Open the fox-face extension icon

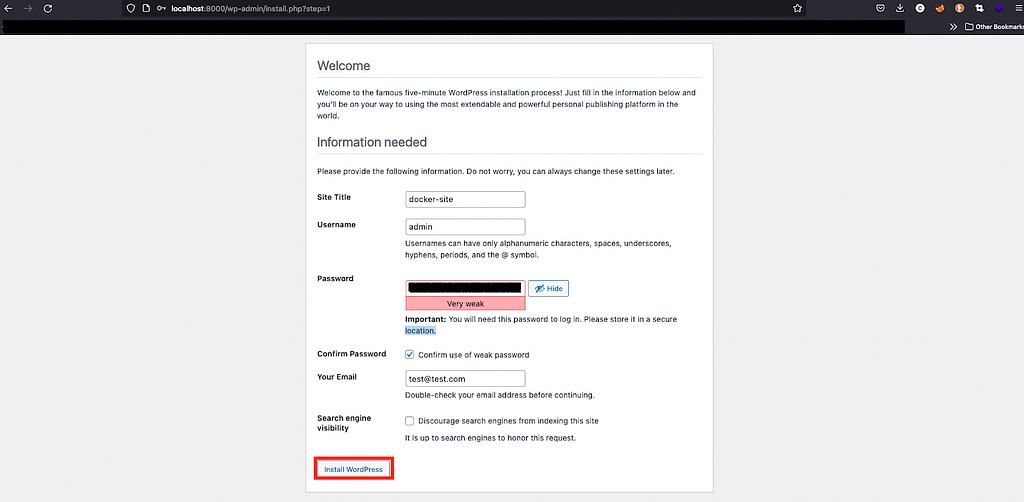[x=940, y=8]
